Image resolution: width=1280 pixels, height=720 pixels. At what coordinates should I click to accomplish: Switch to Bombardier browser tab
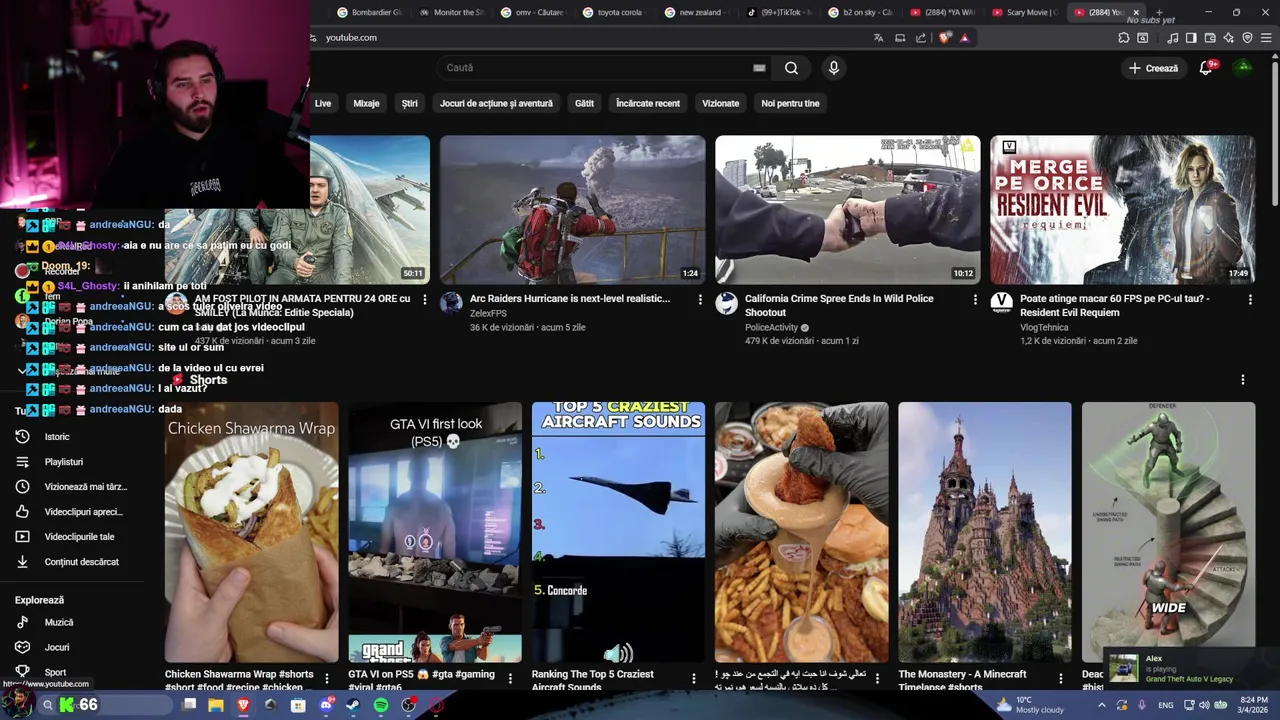[x=369, y=12]
